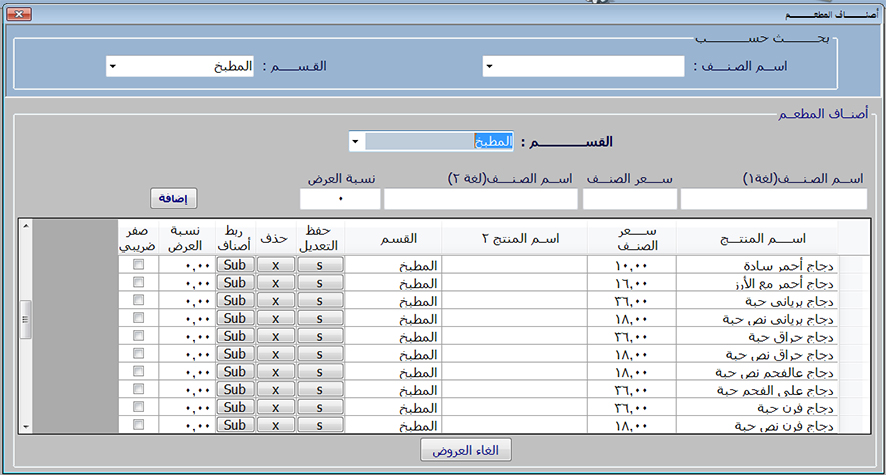The width and height of the screenshot is (886, 475).
Task: Click the table's vertical scrollbar down arrow
Action: pos(25,427)
